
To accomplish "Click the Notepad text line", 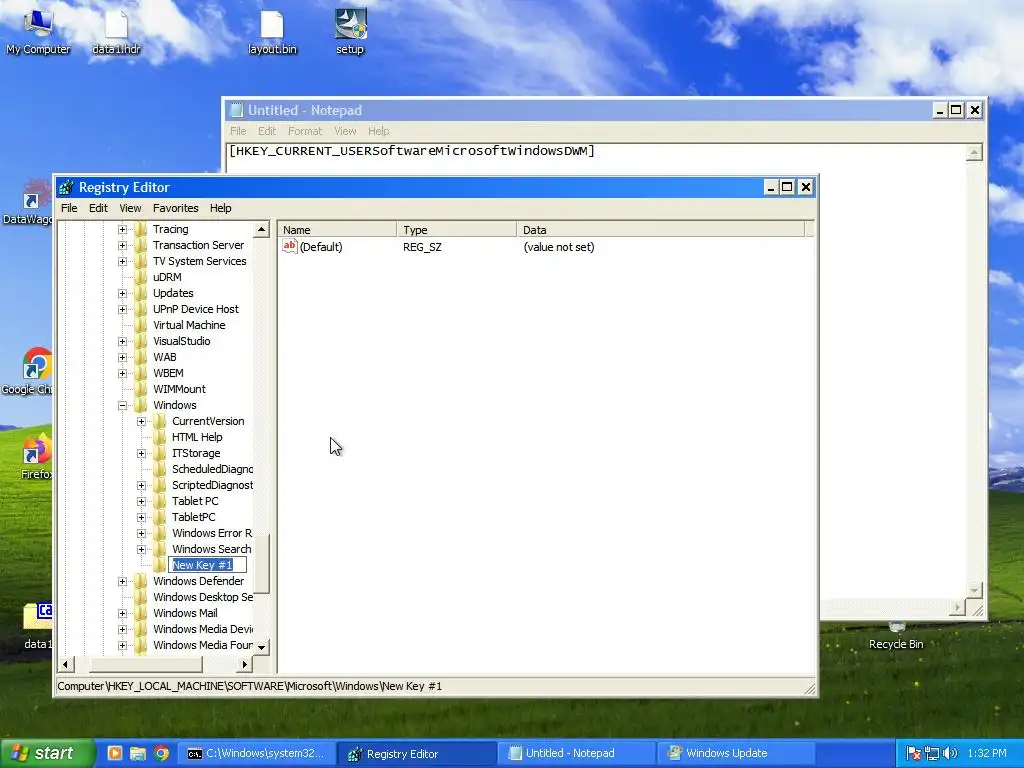I will [411, 151].
